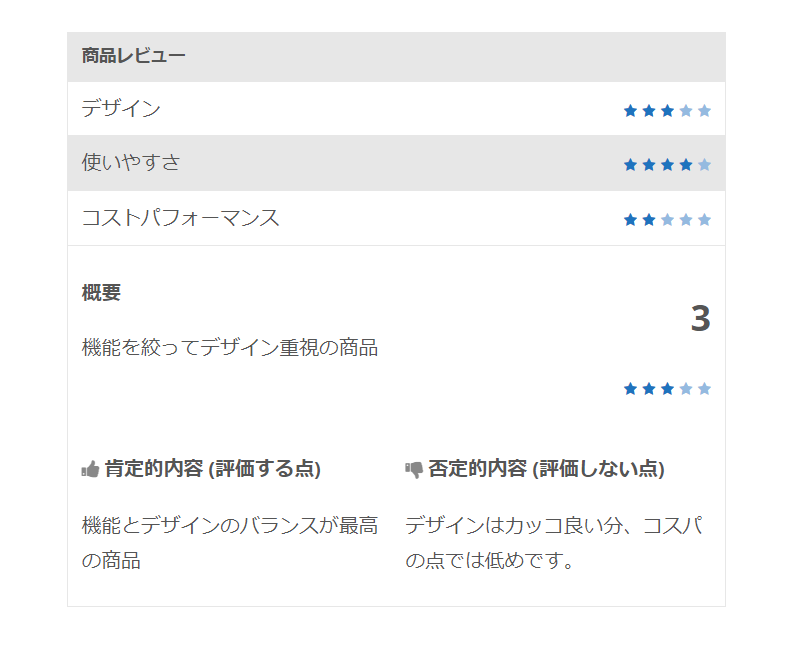This screenshot has width=800, height=660.
Task: Select the デザイン row label
Action: (121, 109)
